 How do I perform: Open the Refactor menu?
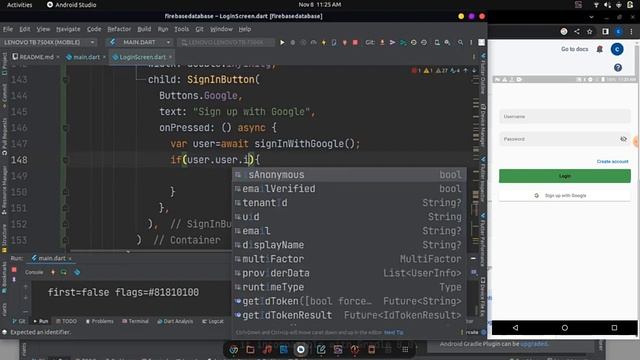119,29
